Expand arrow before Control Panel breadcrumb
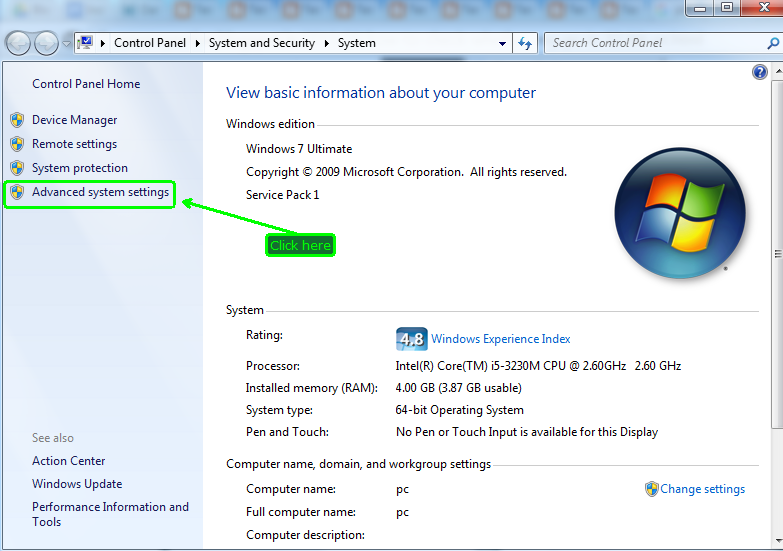Screen dimensions: 783x551 point(103,43)
